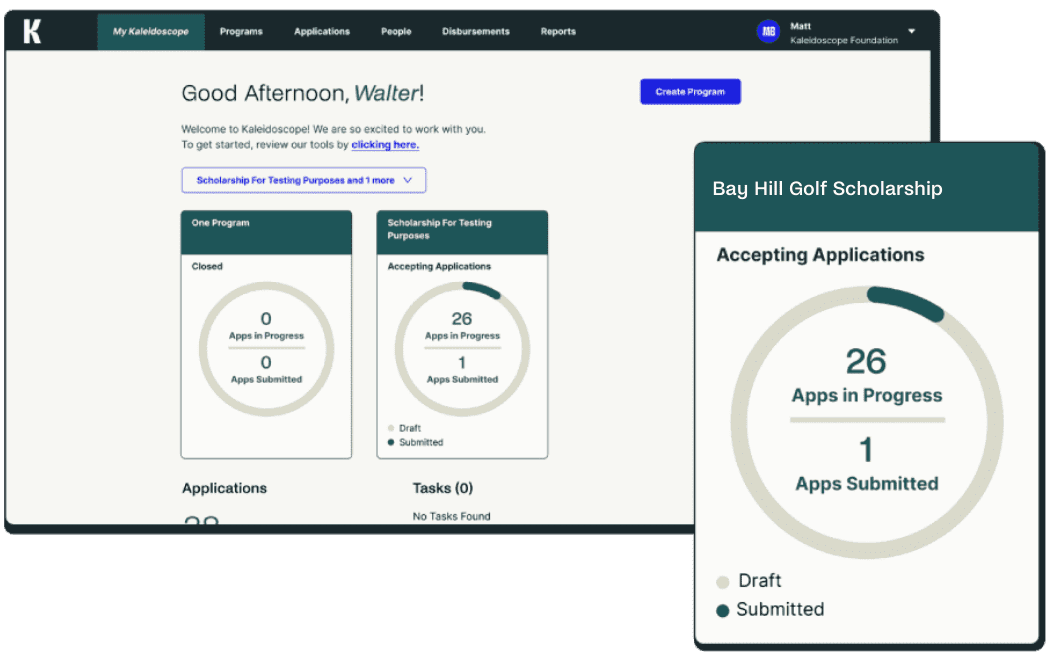Select the Disbursements tab
This screenshot has height=661, width=1056.
(475, 32)
